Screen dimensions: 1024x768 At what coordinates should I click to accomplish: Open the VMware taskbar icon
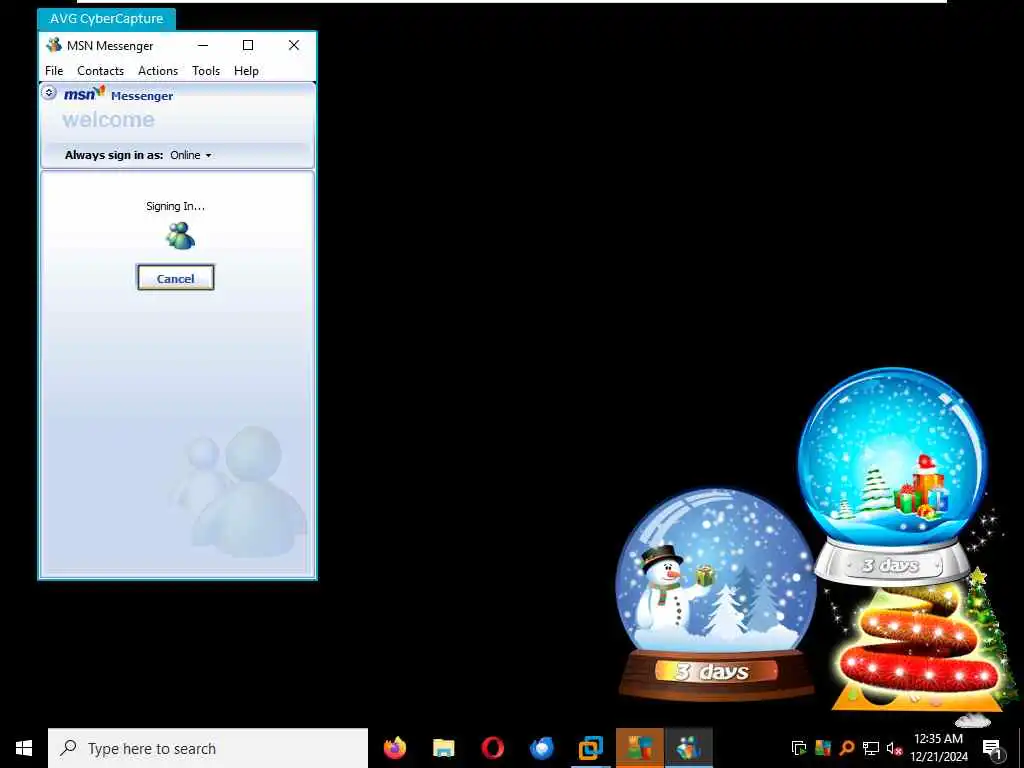click(x=590, y=748)
